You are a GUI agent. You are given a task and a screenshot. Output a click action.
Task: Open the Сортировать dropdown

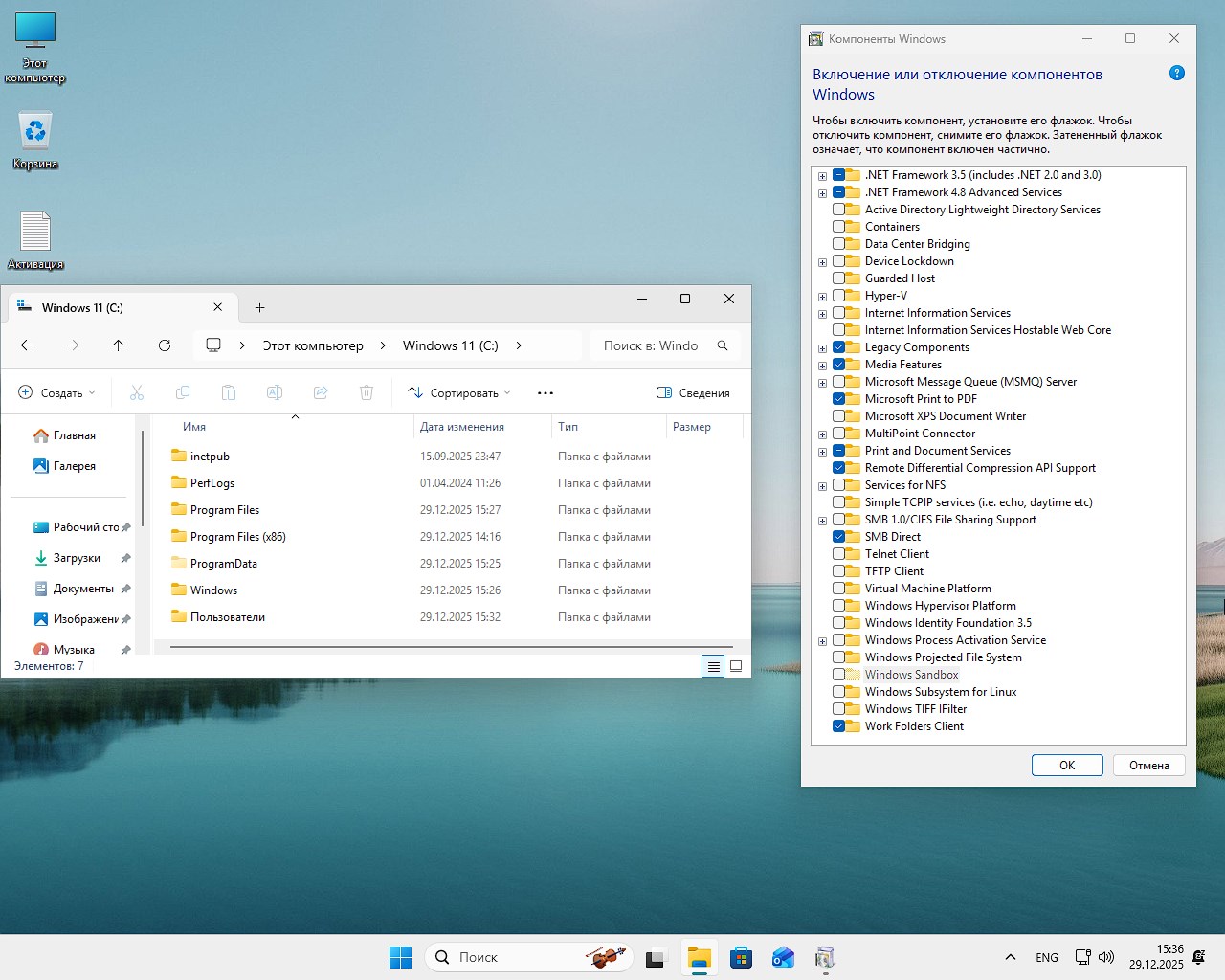click(x=459, y=393)
